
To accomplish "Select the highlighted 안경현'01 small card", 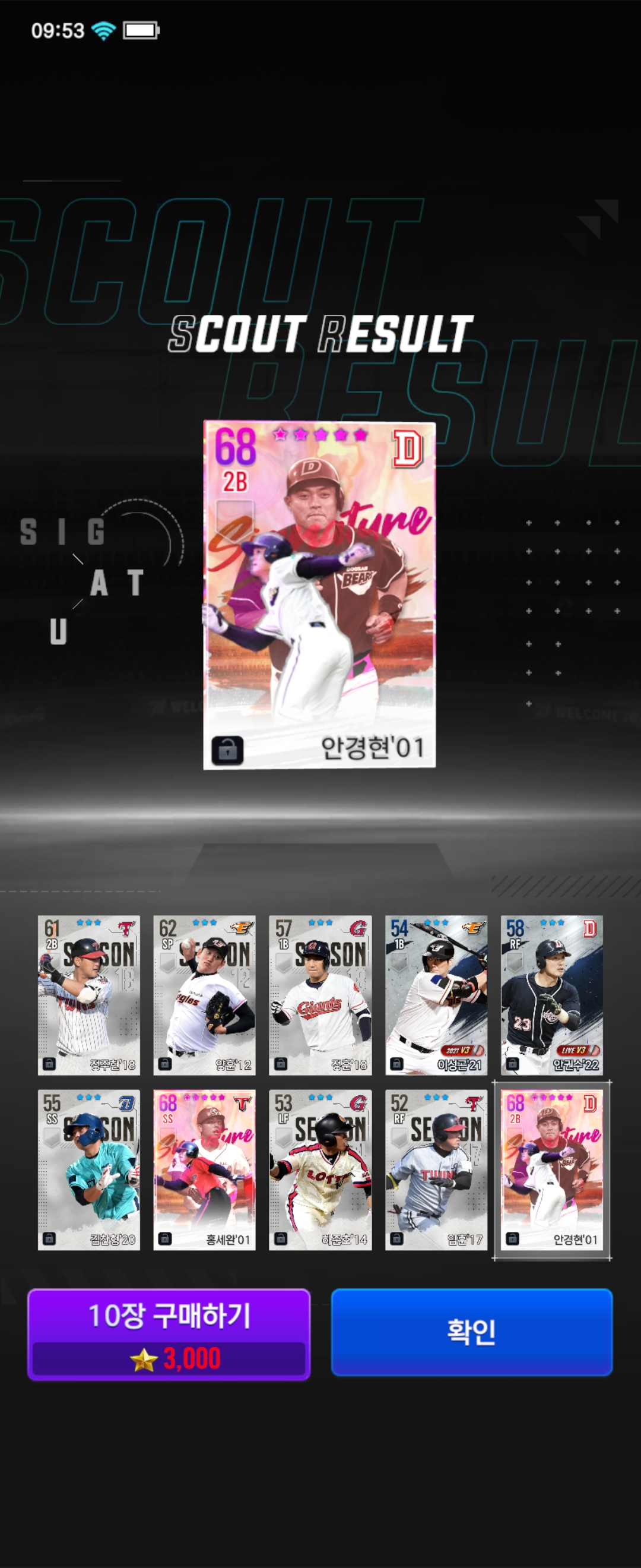I will pyautogui.click(x=551, y=1170).
